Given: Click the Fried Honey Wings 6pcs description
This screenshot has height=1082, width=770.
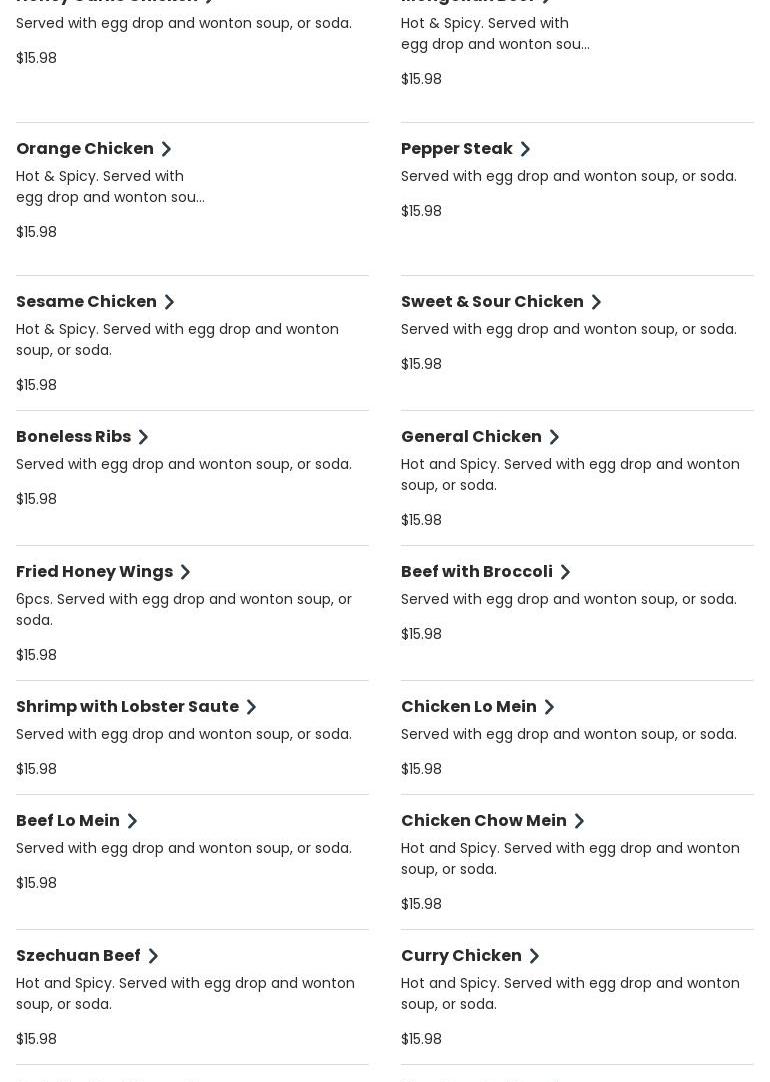Looking at the screenshot, I should 184,609.
